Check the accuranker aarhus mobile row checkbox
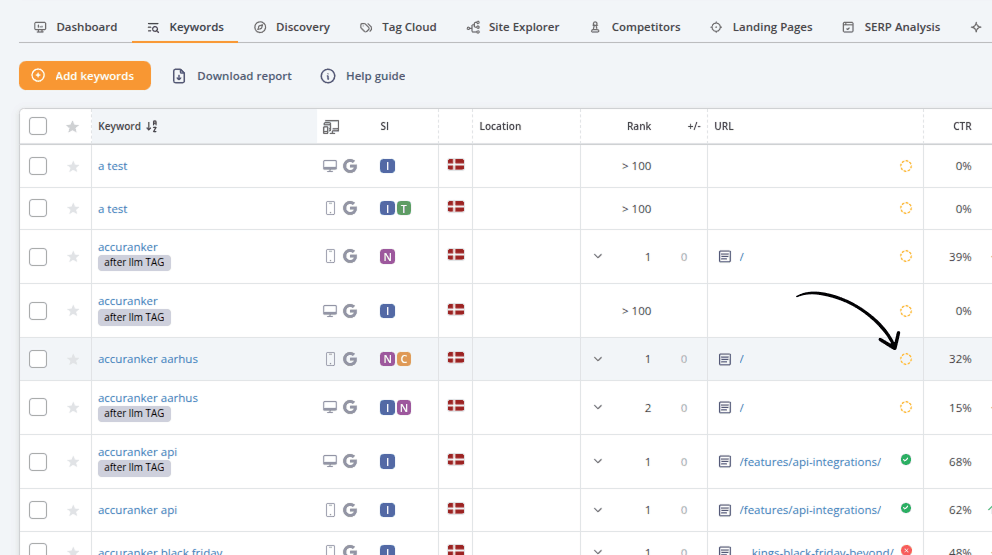Viewport: 992px width, 555px height. tap(38, 359)
